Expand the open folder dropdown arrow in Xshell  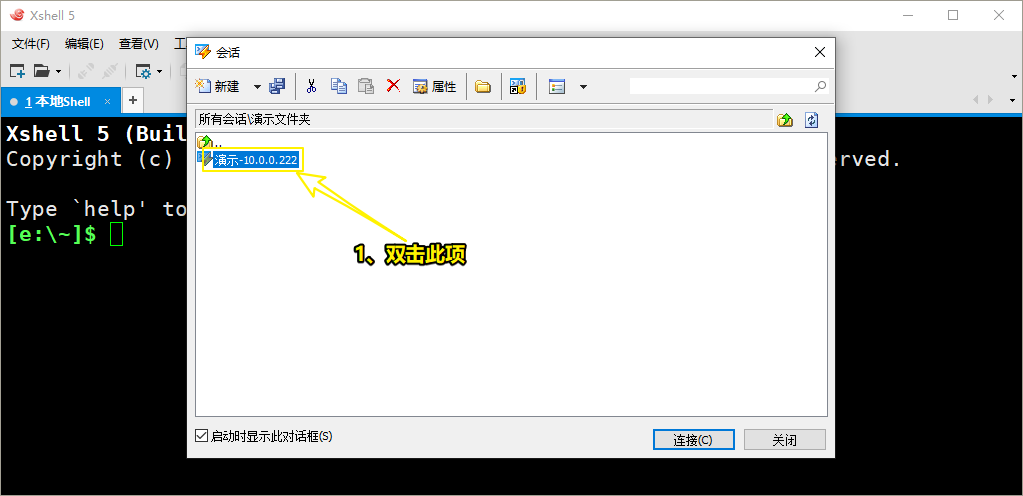coord(59,71)
